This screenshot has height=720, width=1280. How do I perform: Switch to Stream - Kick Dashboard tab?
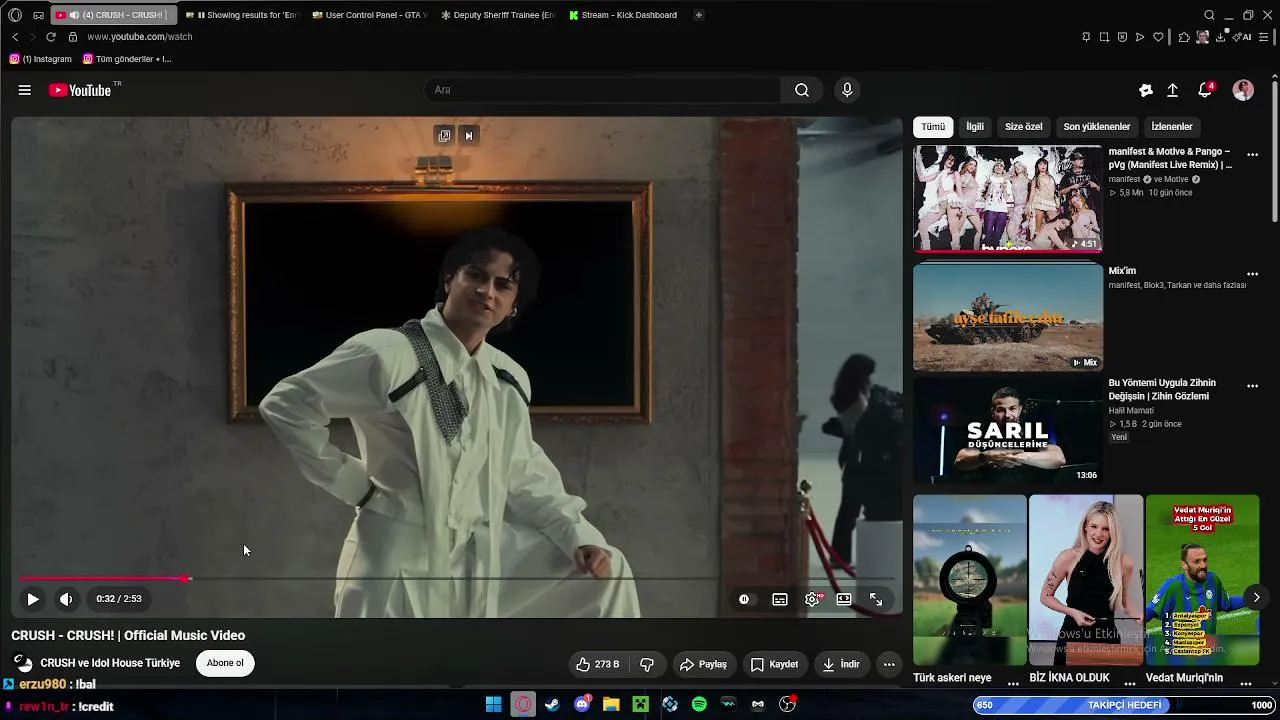point(623,15)
